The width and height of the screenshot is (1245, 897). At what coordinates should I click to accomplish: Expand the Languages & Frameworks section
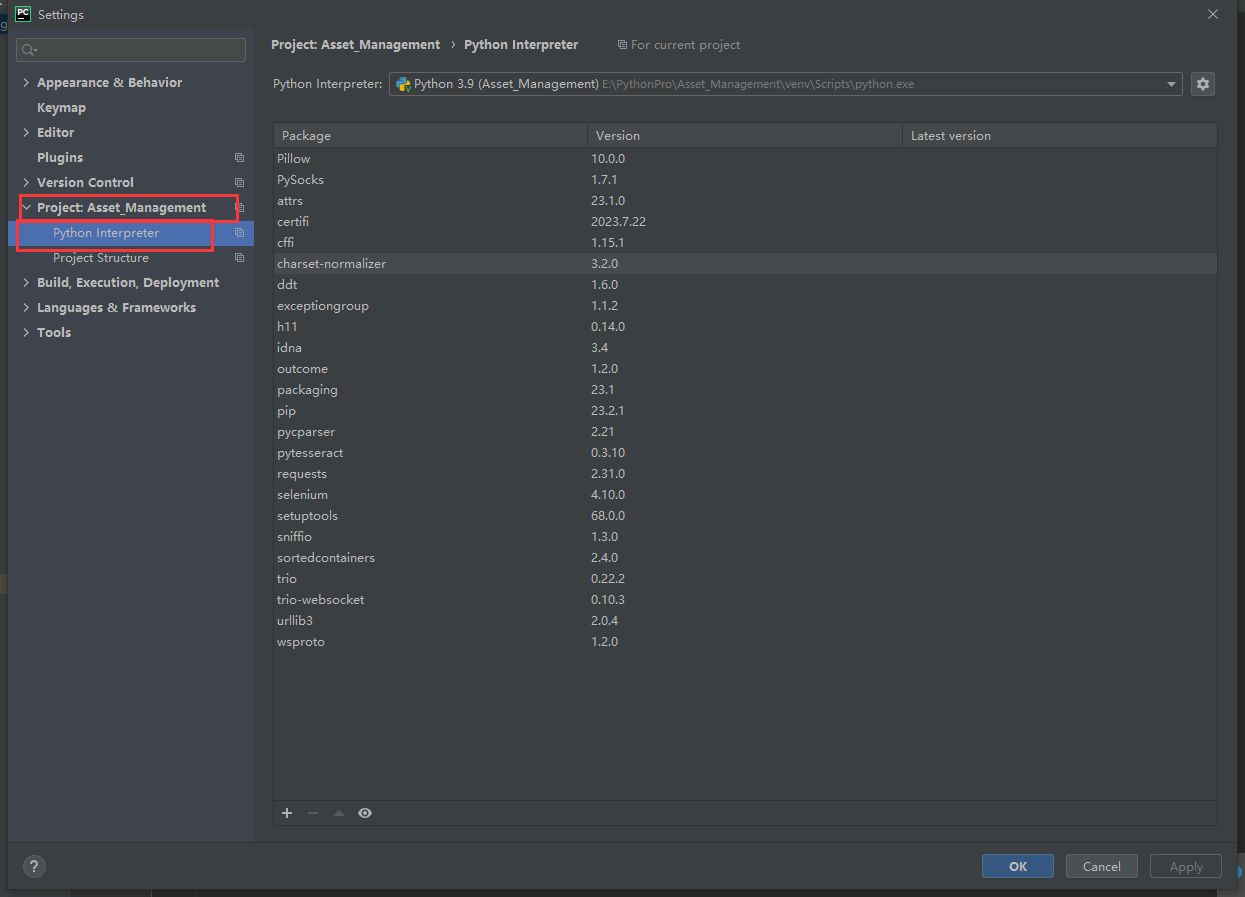click(x=26, y=308)
